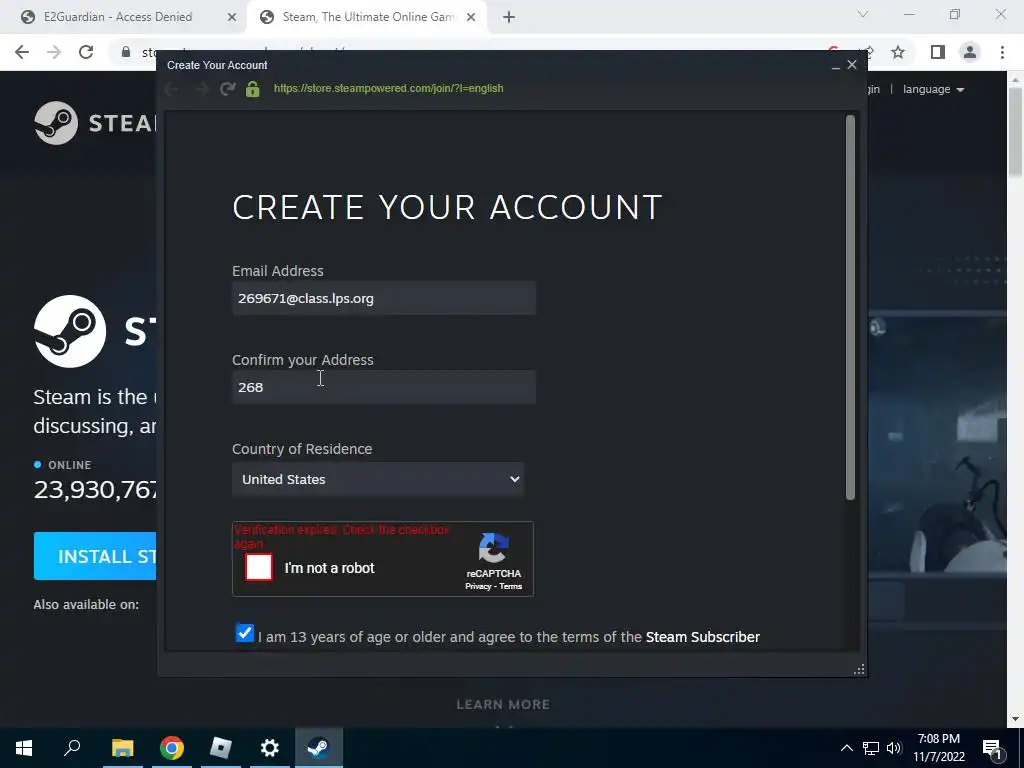Open the language dropdown on Steam page

(933, 89)
